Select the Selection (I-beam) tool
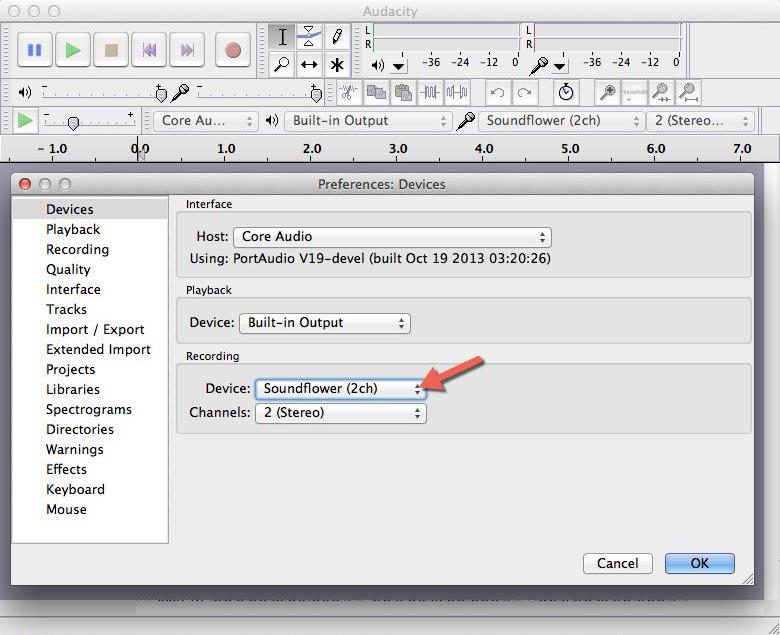This screenshot has width=780, height=635. coord(283,37)
